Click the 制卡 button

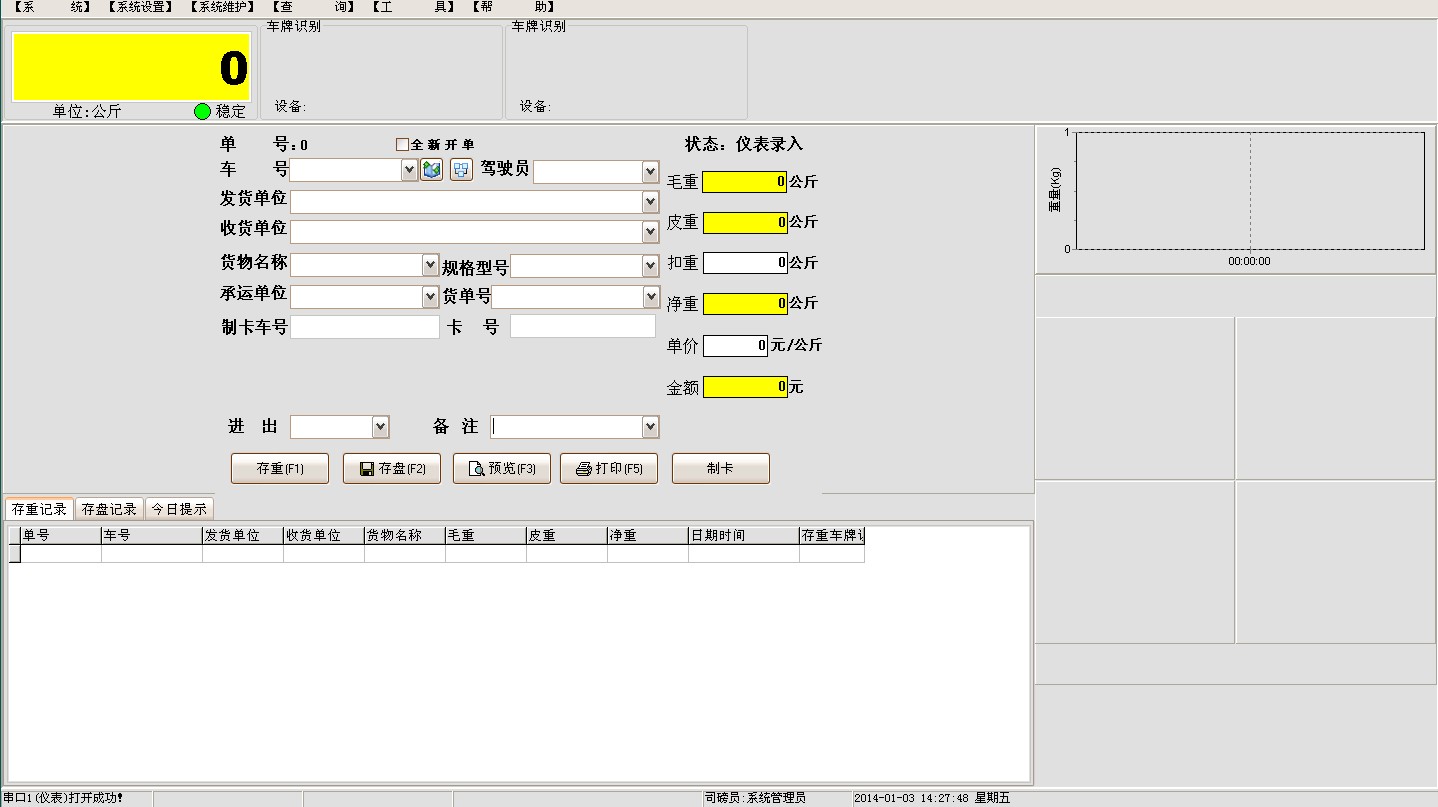tap(721, 468)
